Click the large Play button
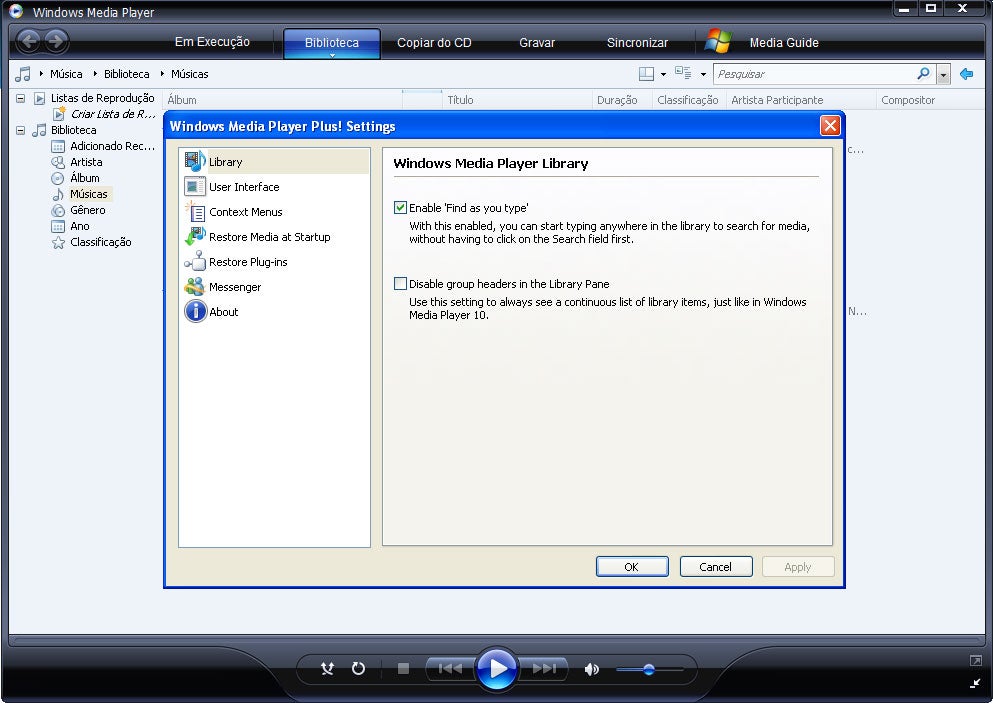The image size is (993, 703). pos(497,669)
